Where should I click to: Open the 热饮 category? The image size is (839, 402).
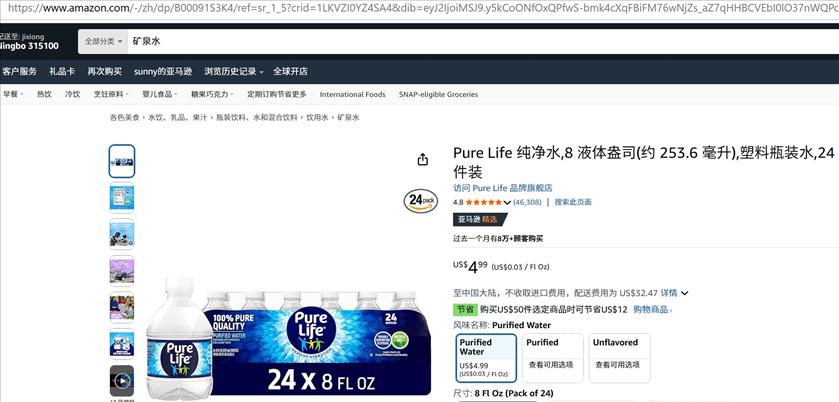44,94
